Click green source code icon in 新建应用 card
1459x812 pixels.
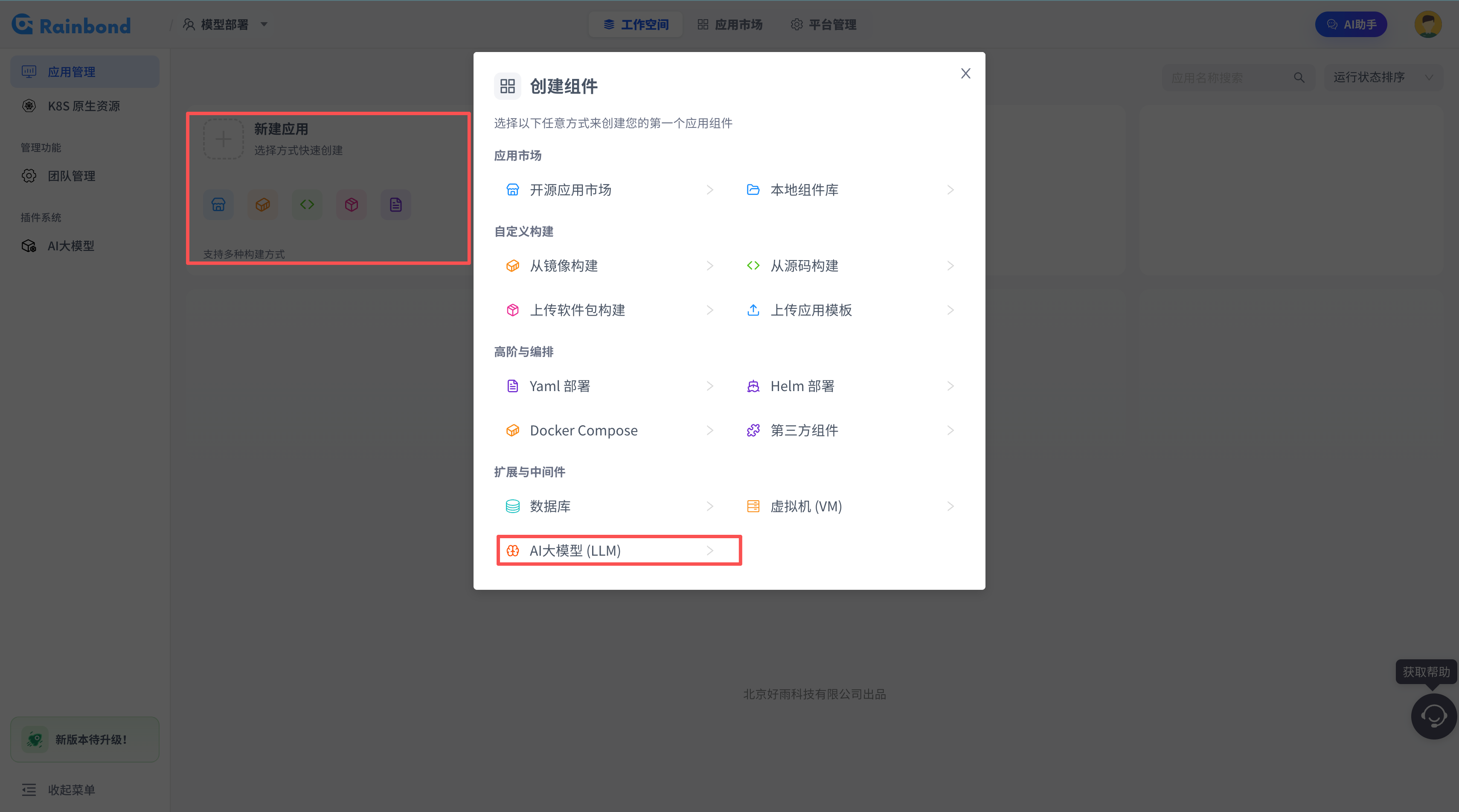307,204
